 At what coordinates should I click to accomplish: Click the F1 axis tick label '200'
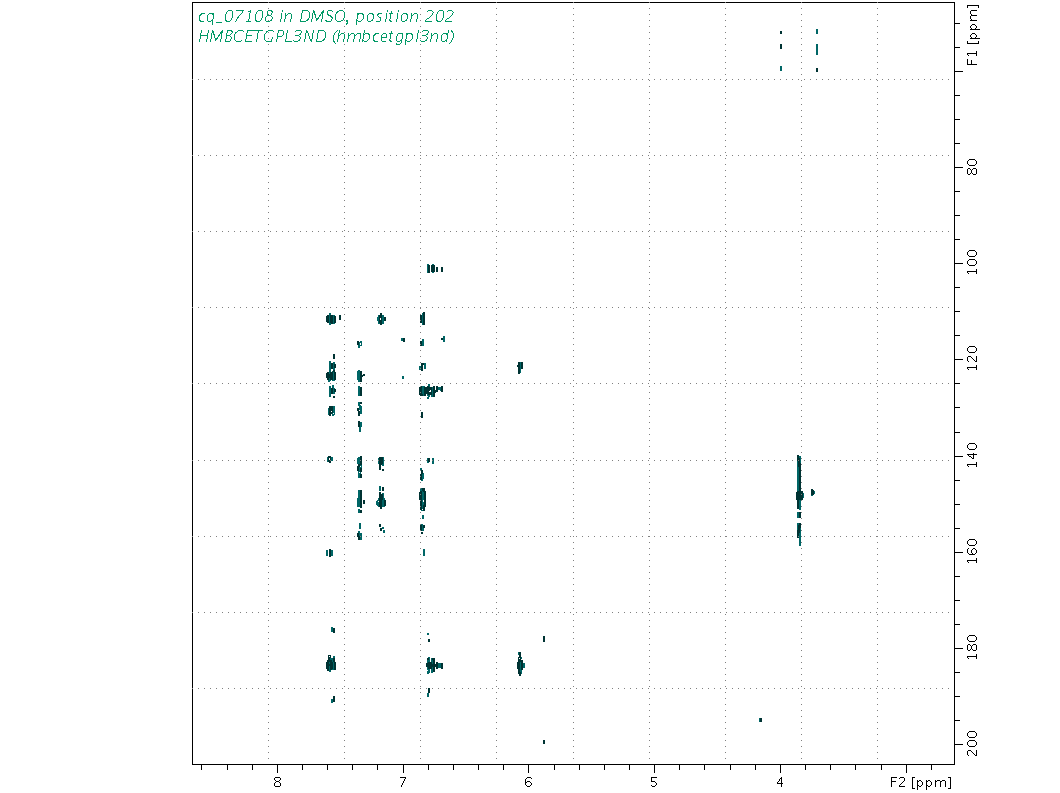click(x=972, y=743)
